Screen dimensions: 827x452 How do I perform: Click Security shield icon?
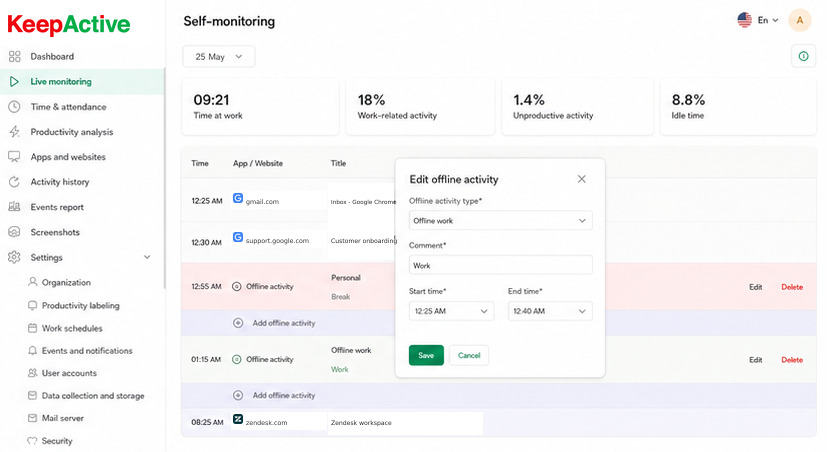[33, 441]
